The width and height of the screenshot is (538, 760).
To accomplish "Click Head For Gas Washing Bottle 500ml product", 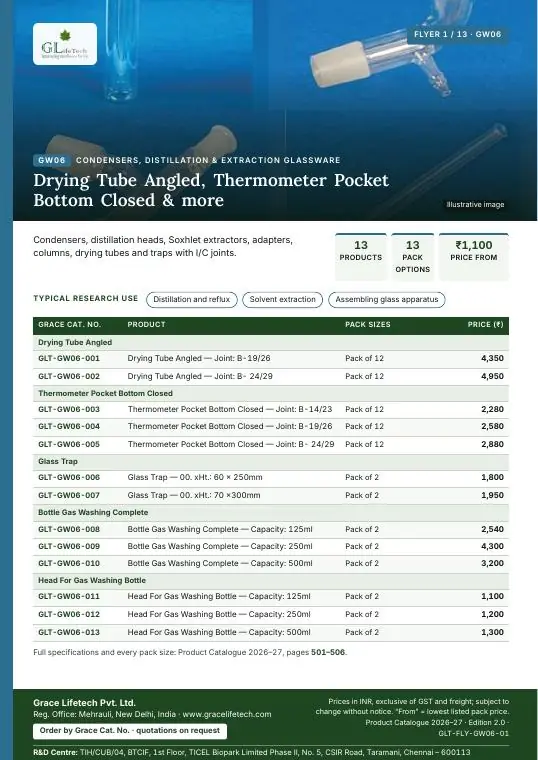I will point(219,633).
